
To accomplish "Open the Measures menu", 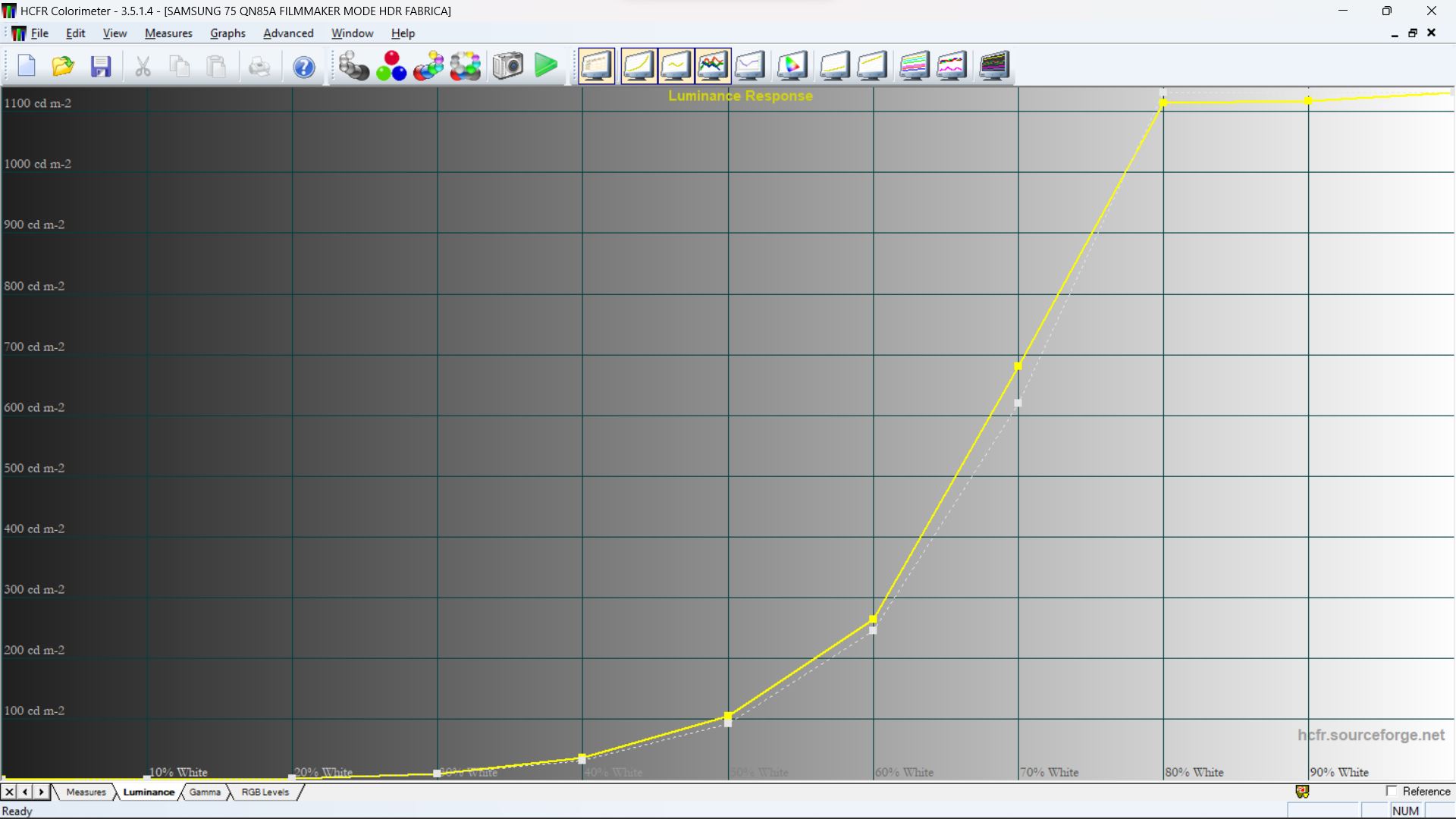I will 168,33.
